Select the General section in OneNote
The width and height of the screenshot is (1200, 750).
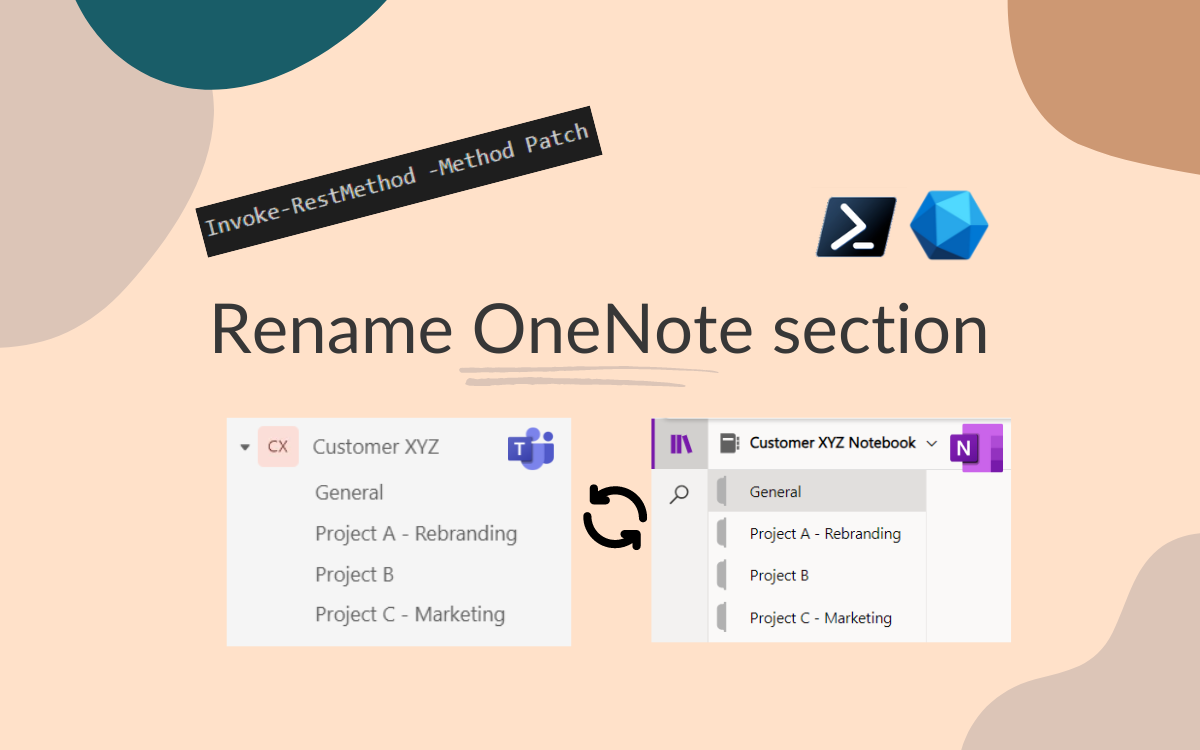(817, 491)
